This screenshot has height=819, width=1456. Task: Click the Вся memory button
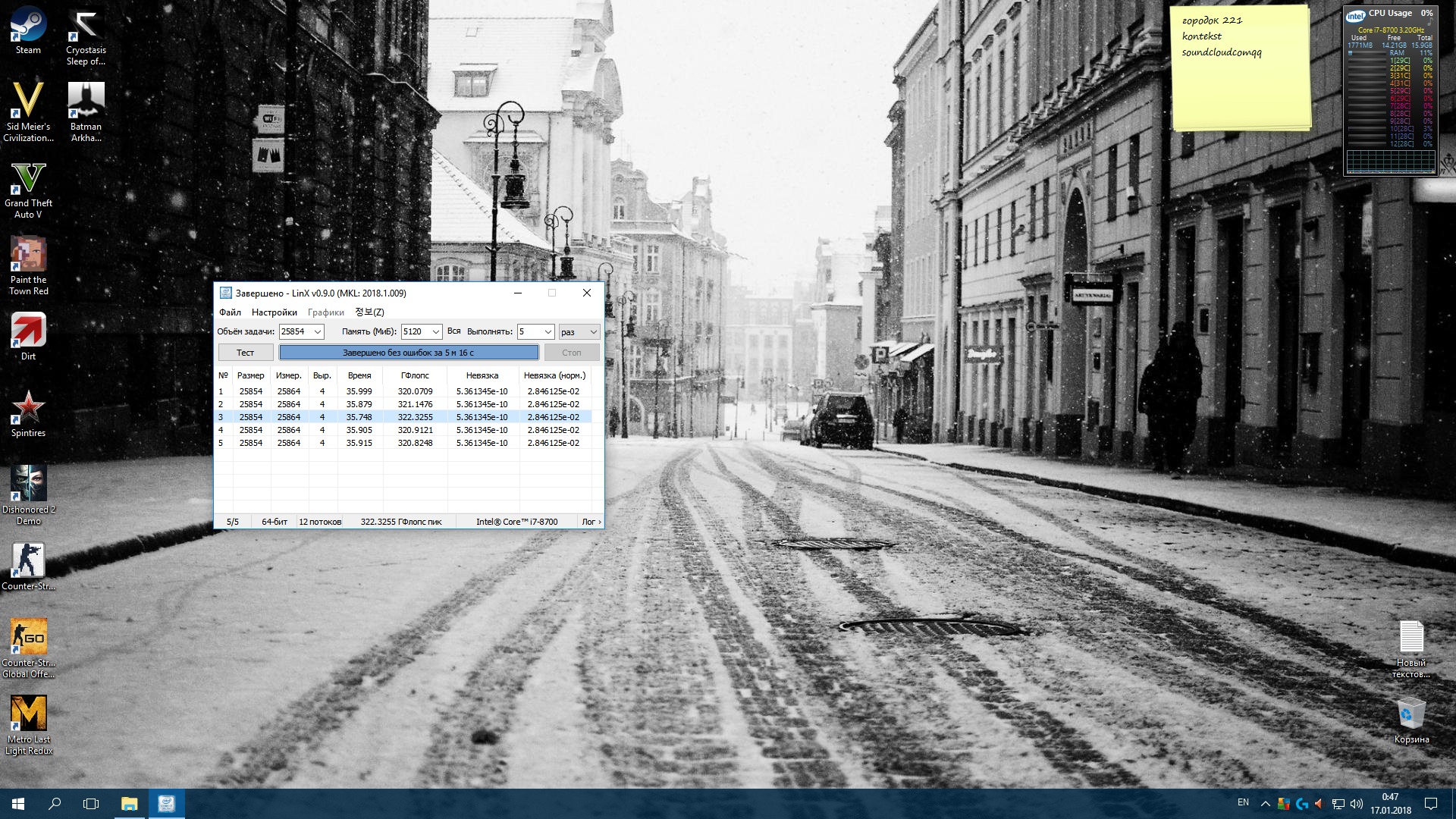point(453,331)
